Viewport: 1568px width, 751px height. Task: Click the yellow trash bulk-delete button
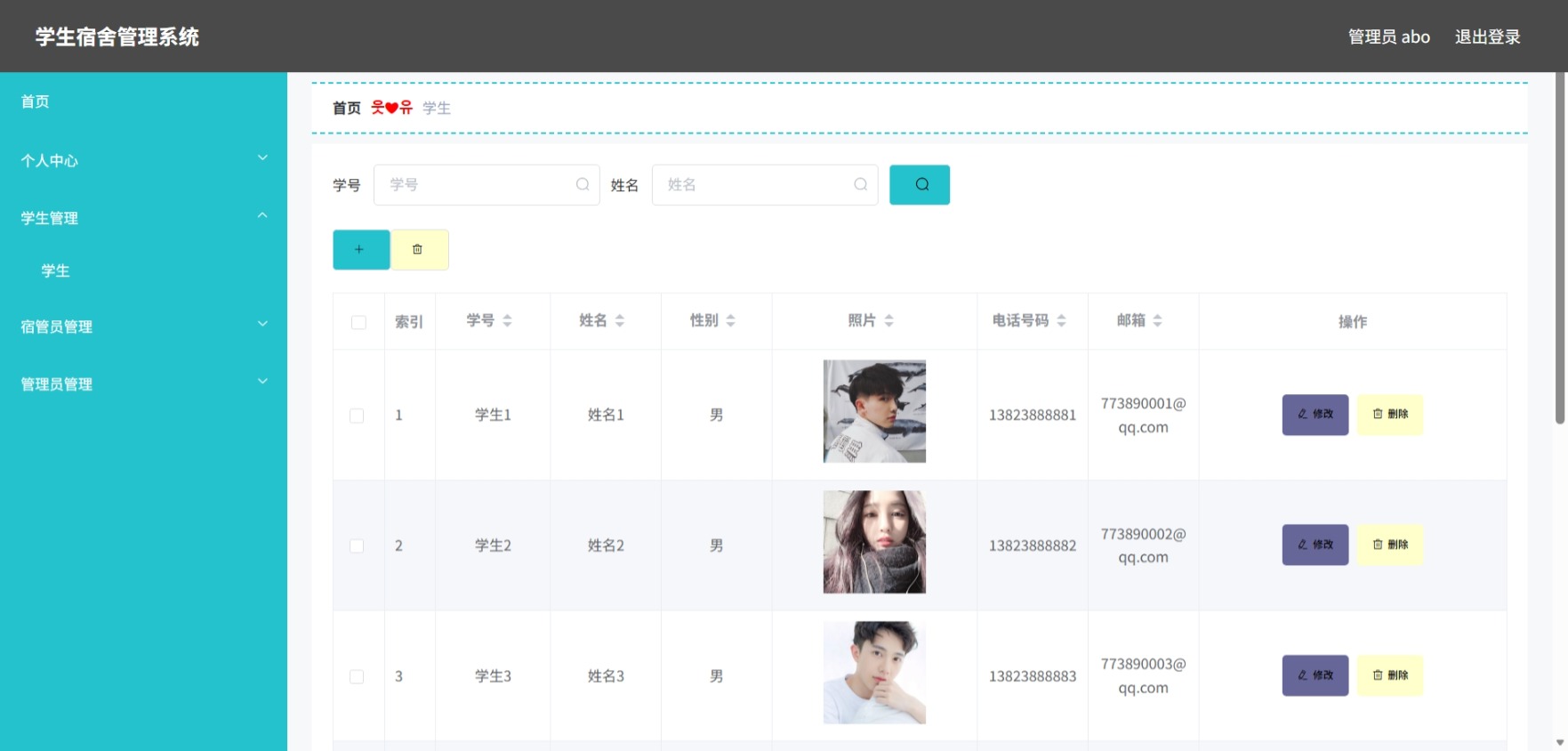[420, 249]
